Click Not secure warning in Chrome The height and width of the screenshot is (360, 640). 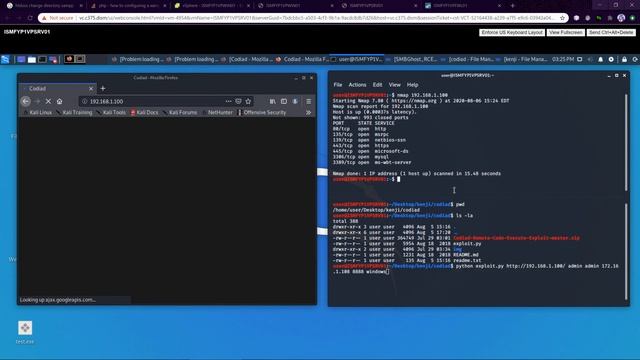pos(57,18)
